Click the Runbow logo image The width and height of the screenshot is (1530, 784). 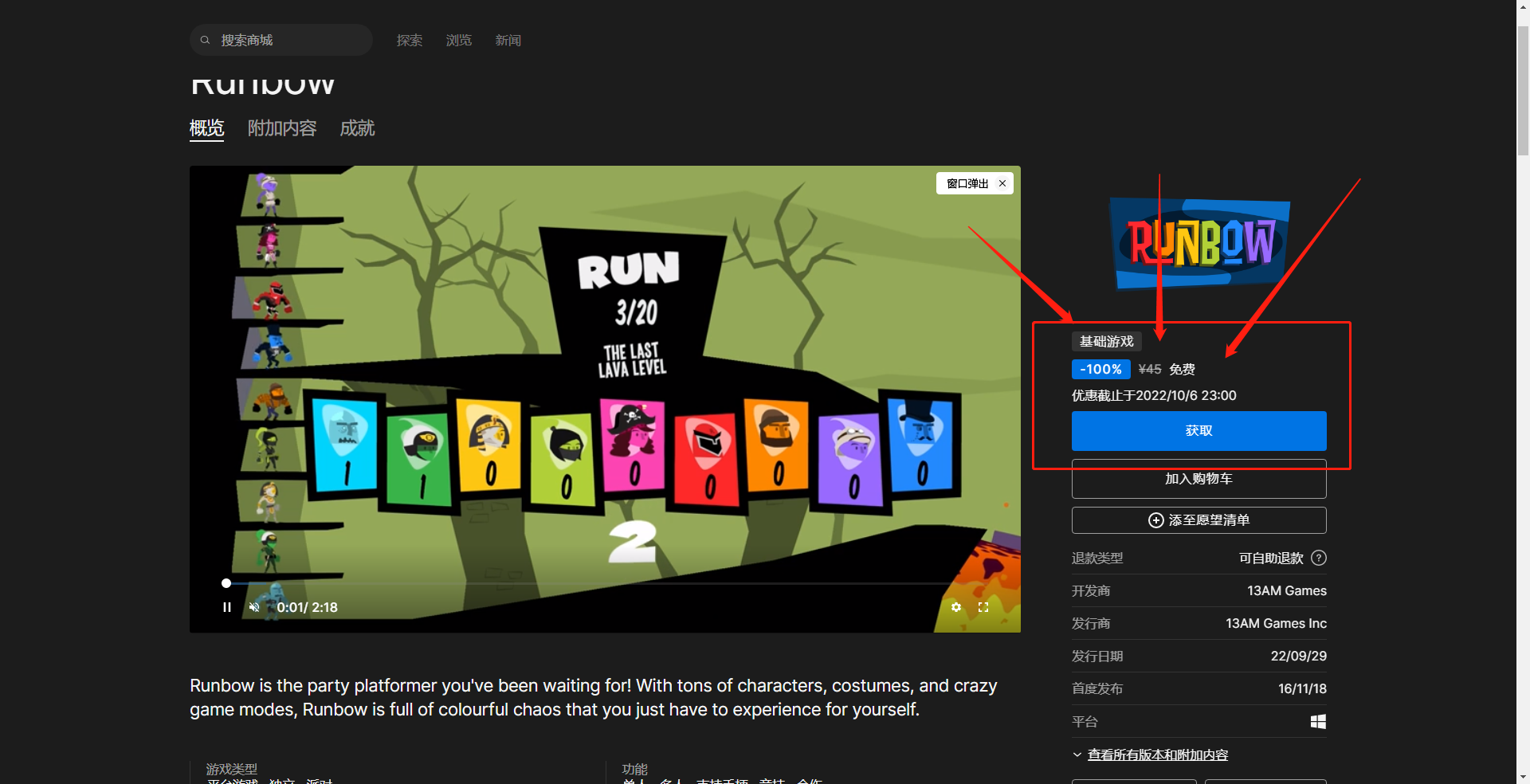[x=1199, y=243]
